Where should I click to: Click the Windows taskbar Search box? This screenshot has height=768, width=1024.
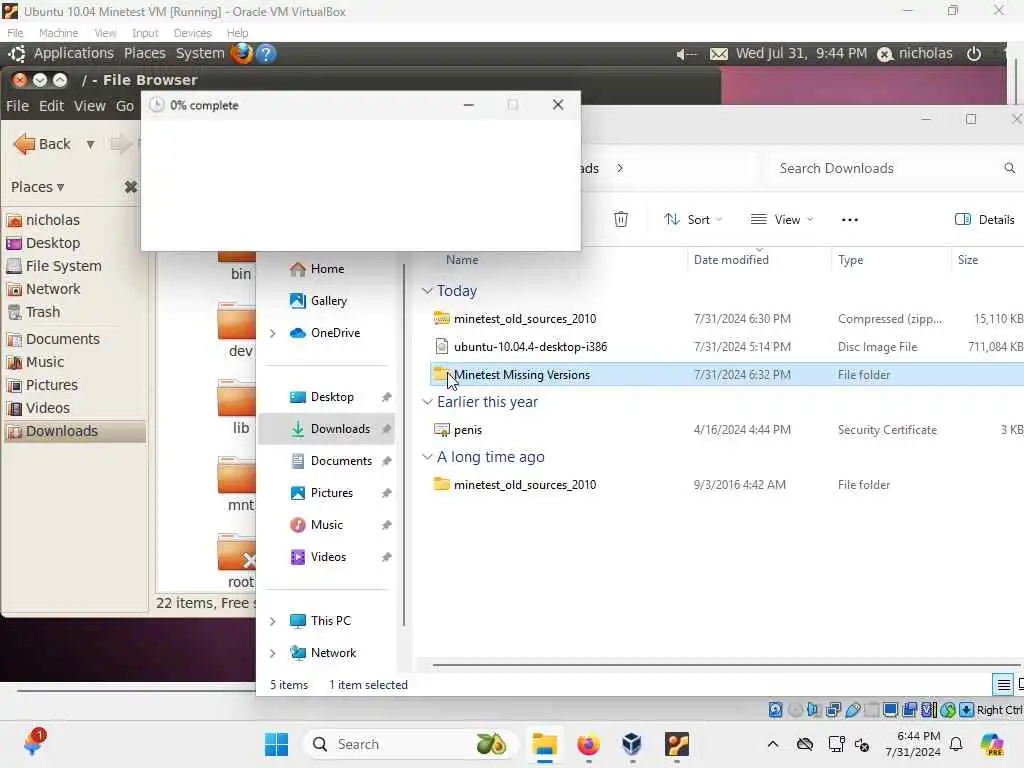409,744
